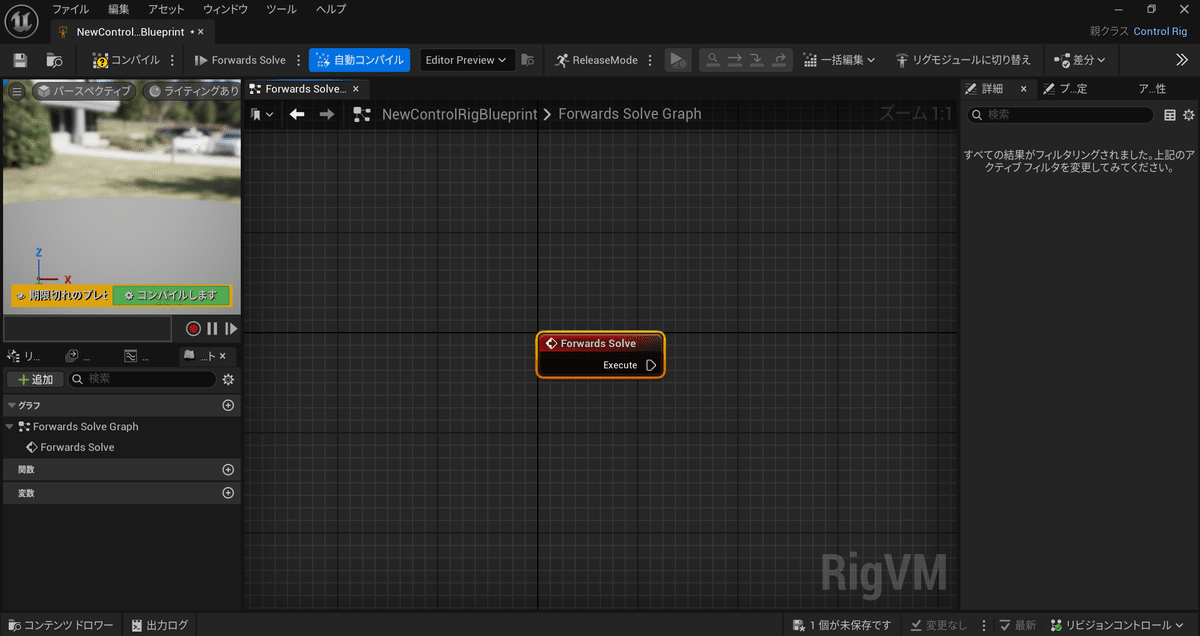The height and width of the screenshot is (636, 1200).
Task: Add new variable with 変数 plus icon
Action: pyautogui.click(x=228, y=493)
